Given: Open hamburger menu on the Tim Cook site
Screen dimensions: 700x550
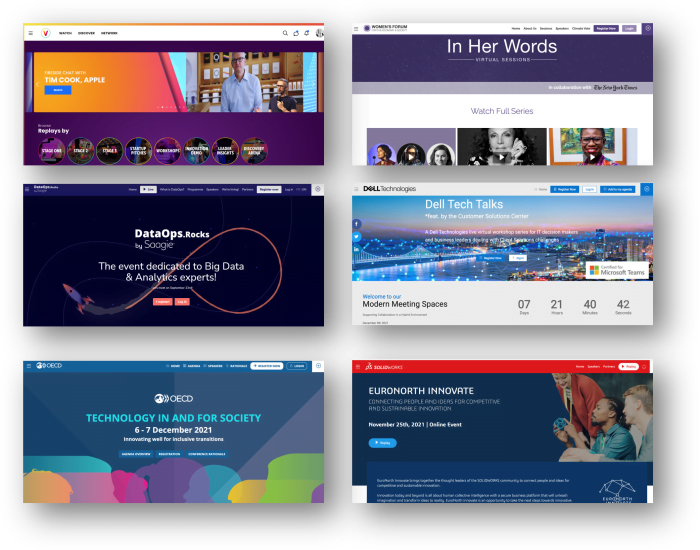Looking at the screenshot, I should [30, 33].
